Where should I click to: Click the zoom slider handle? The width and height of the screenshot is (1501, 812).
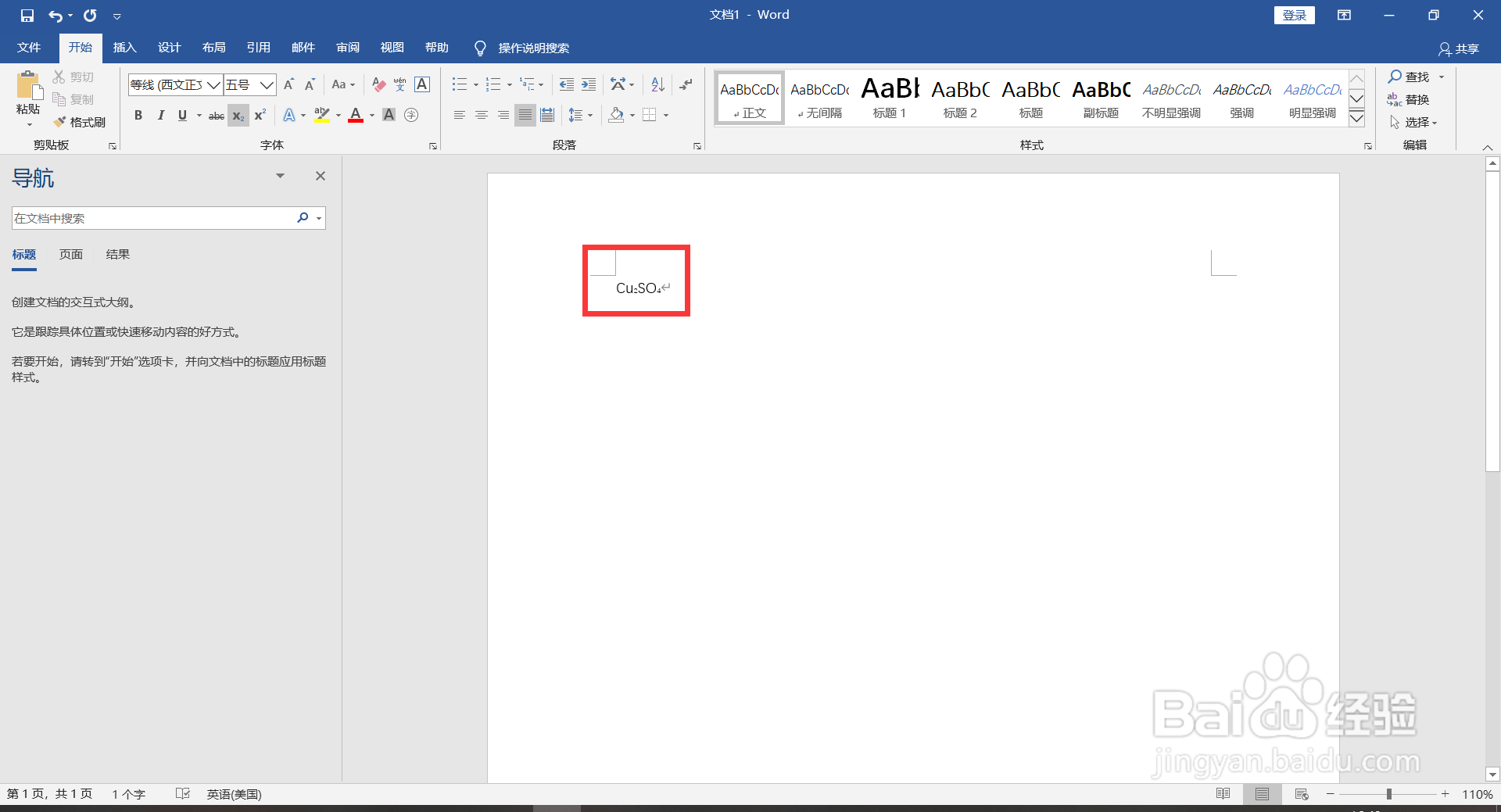click(x=1389, y=794)
